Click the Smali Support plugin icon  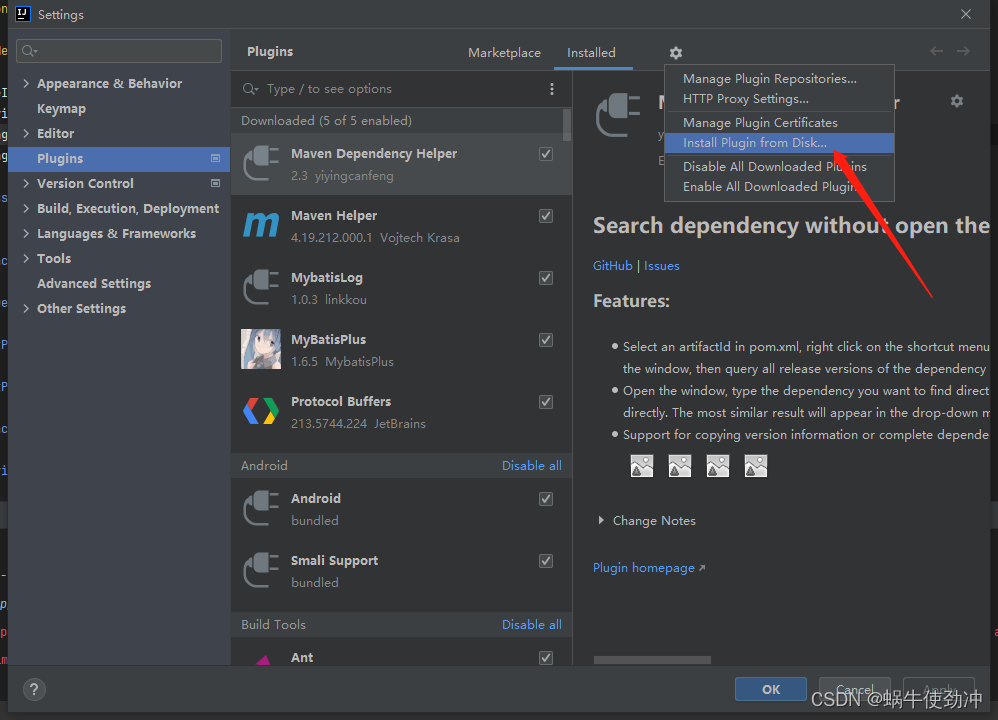click(262, 570)
